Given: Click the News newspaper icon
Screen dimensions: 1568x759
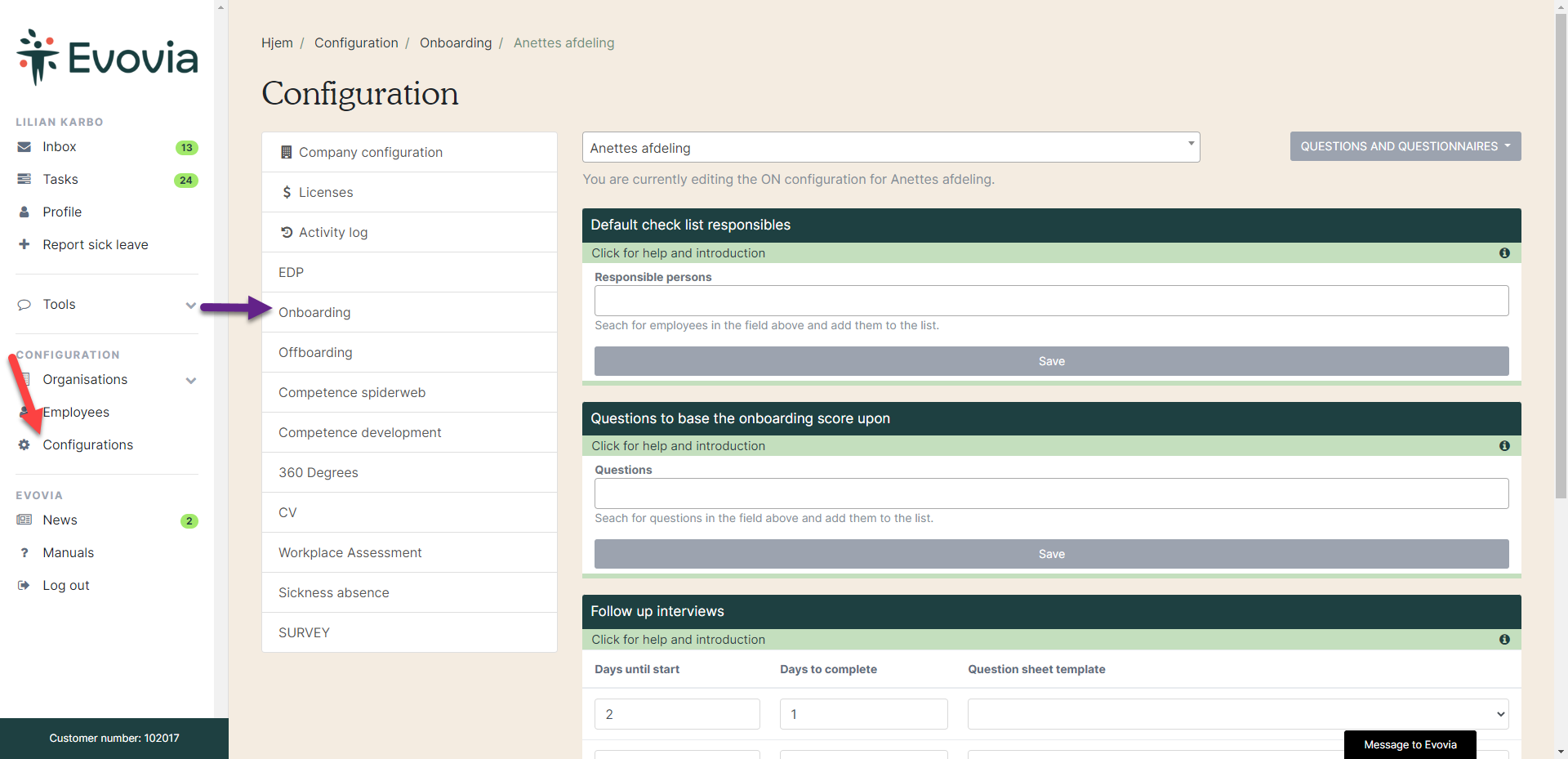Looking at the screenshot, I should [24, 520].
